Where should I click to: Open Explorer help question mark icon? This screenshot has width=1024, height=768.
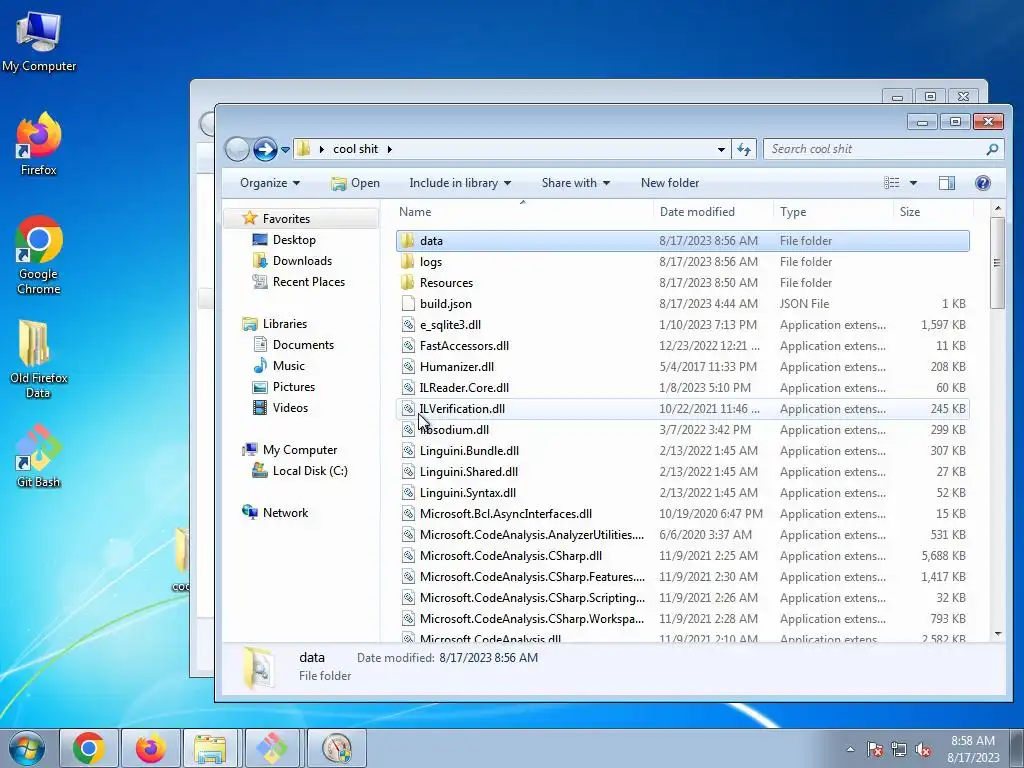(x=982, y=184)
